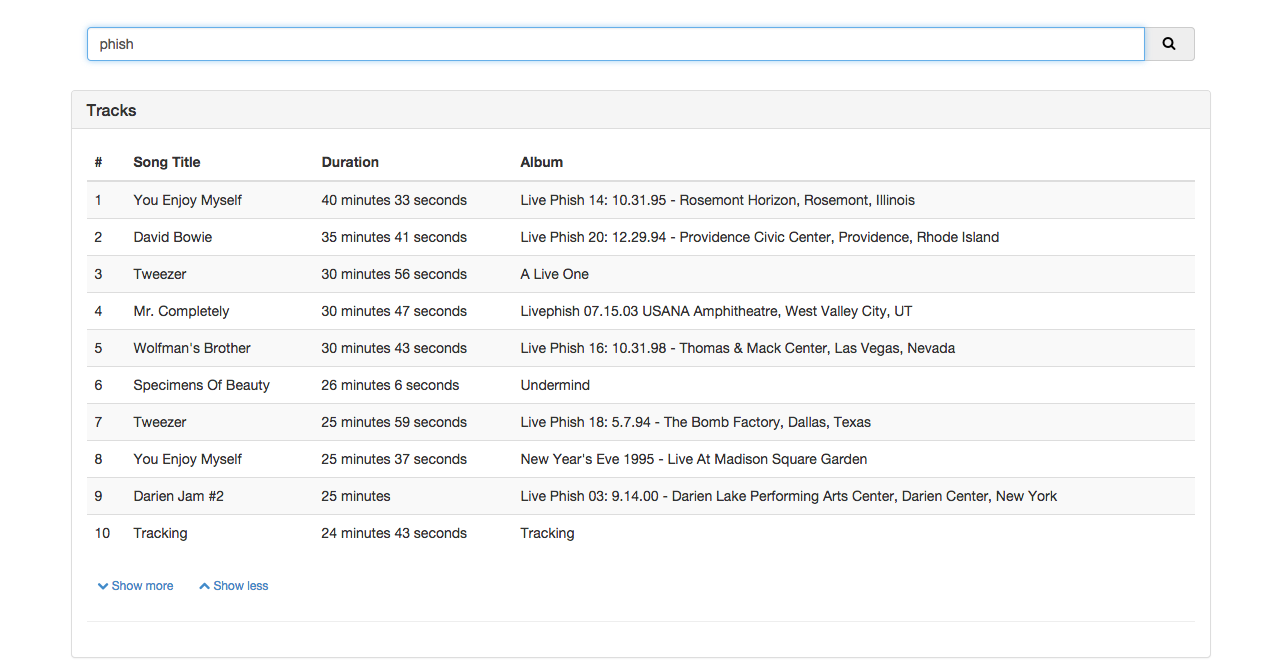Click duration "30 minutes 43 seconds"
The height and width of the screenshot is (672, 1278).
click(x=394, y=348)
